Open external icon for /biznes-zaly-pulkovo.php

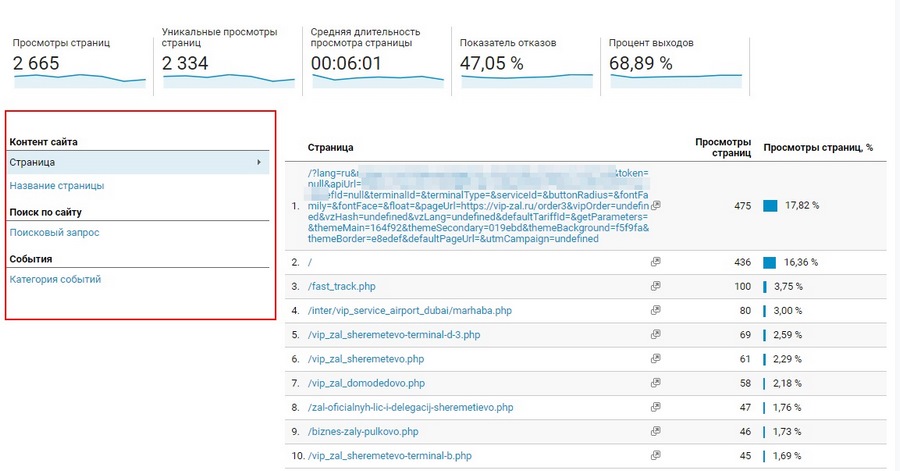click(655, 431)
